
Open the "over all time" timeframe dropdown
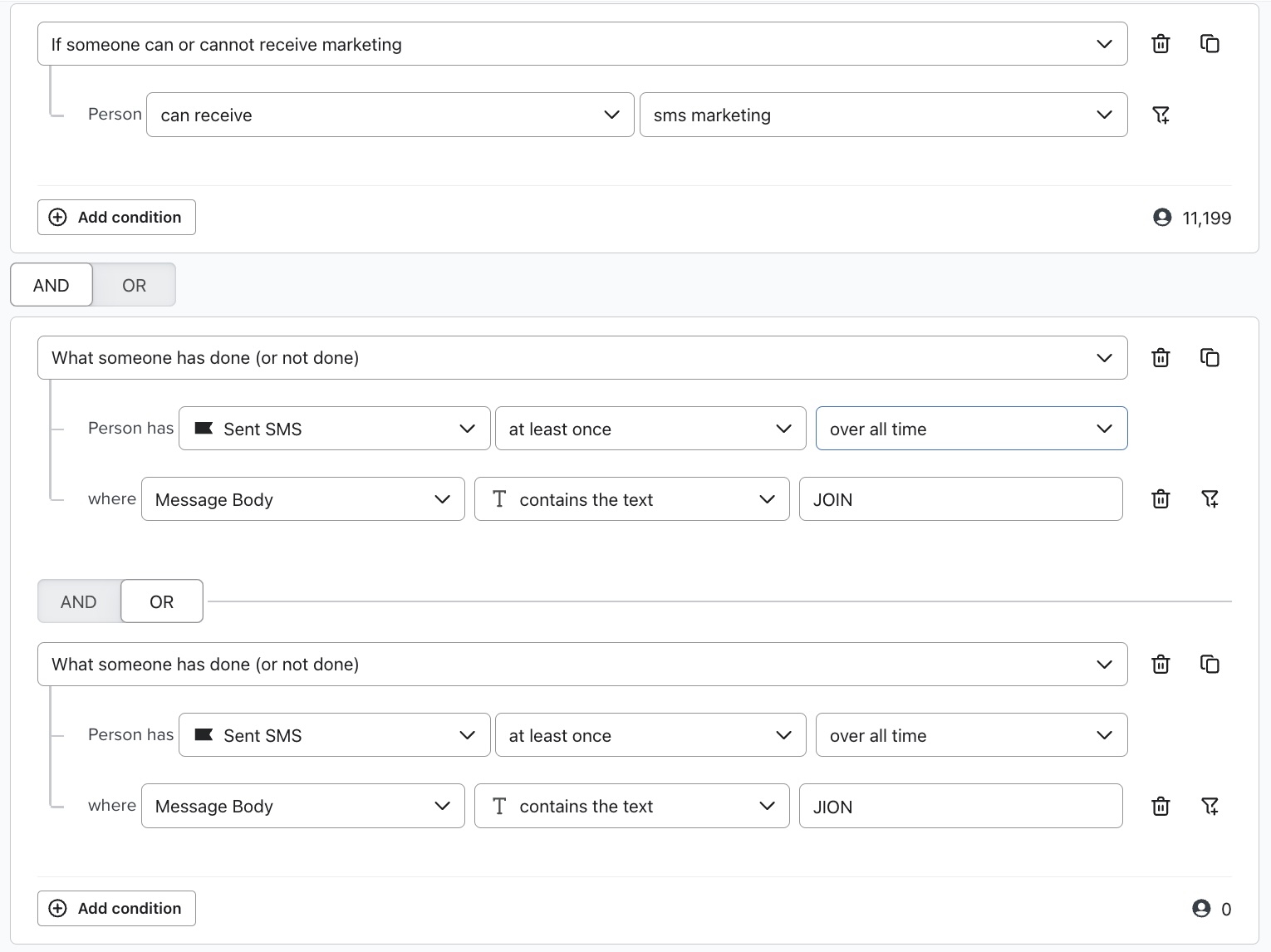(970, 428)
